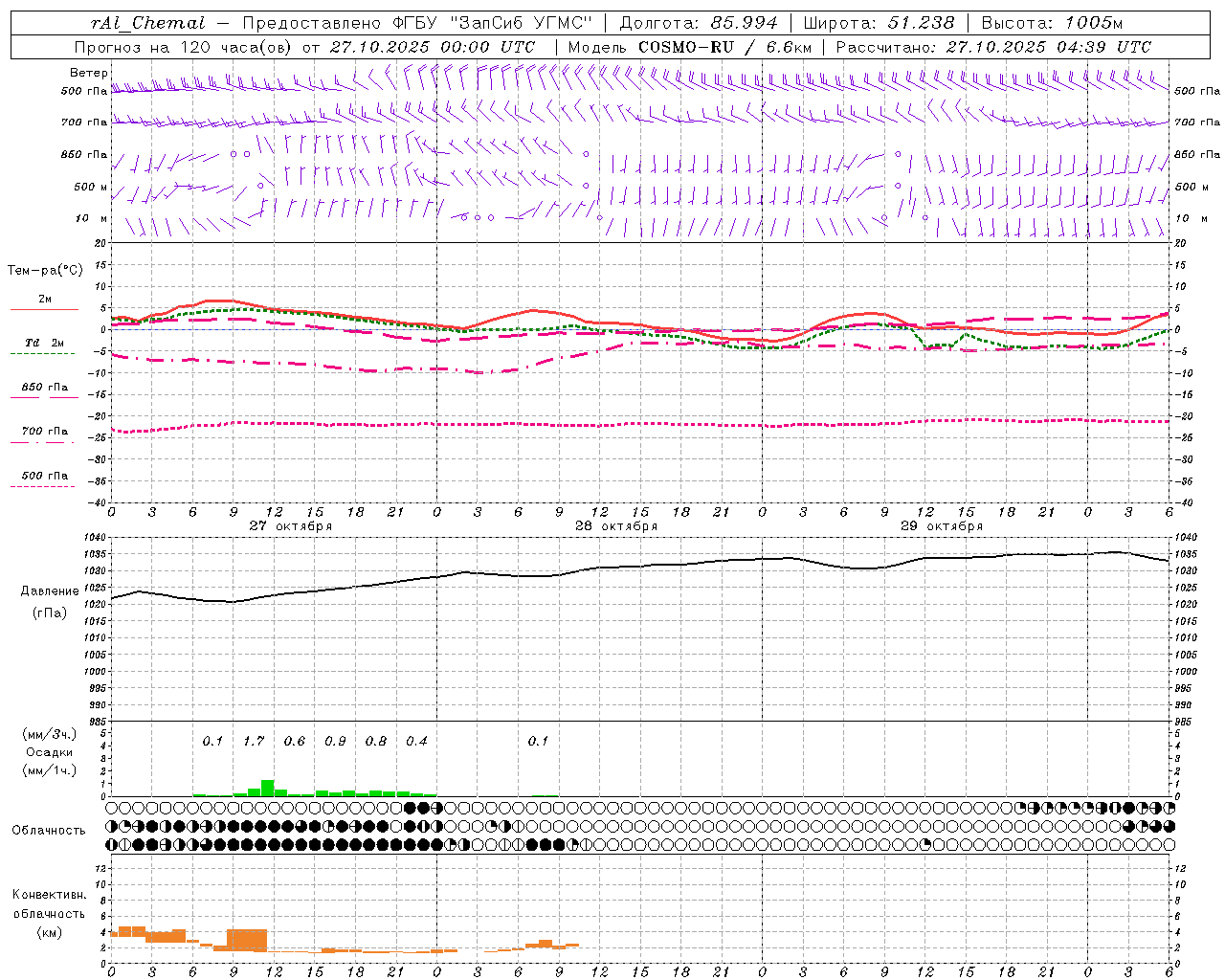Select the "0.8" three-hour precipitation value
This screenshot has width=1225, height=980.
(376, 741)
